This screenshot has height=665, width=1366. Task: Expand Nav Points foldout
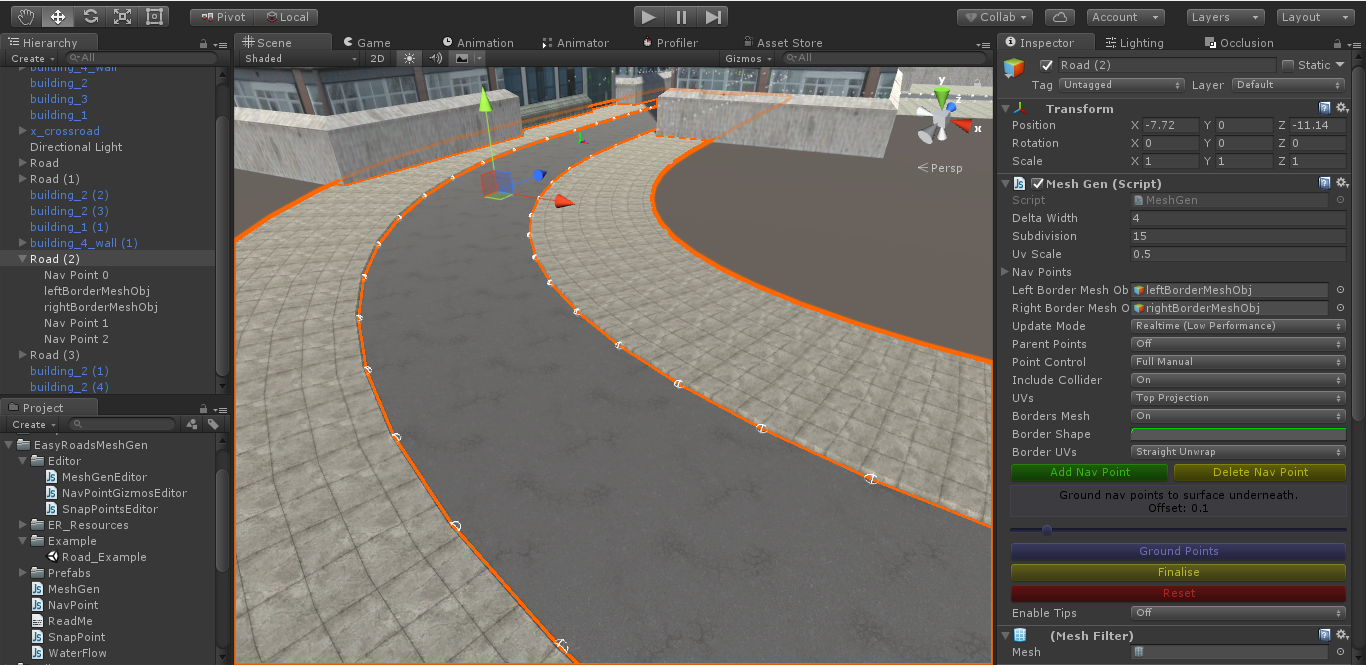pyautogui.click(x=1005, y=272)
